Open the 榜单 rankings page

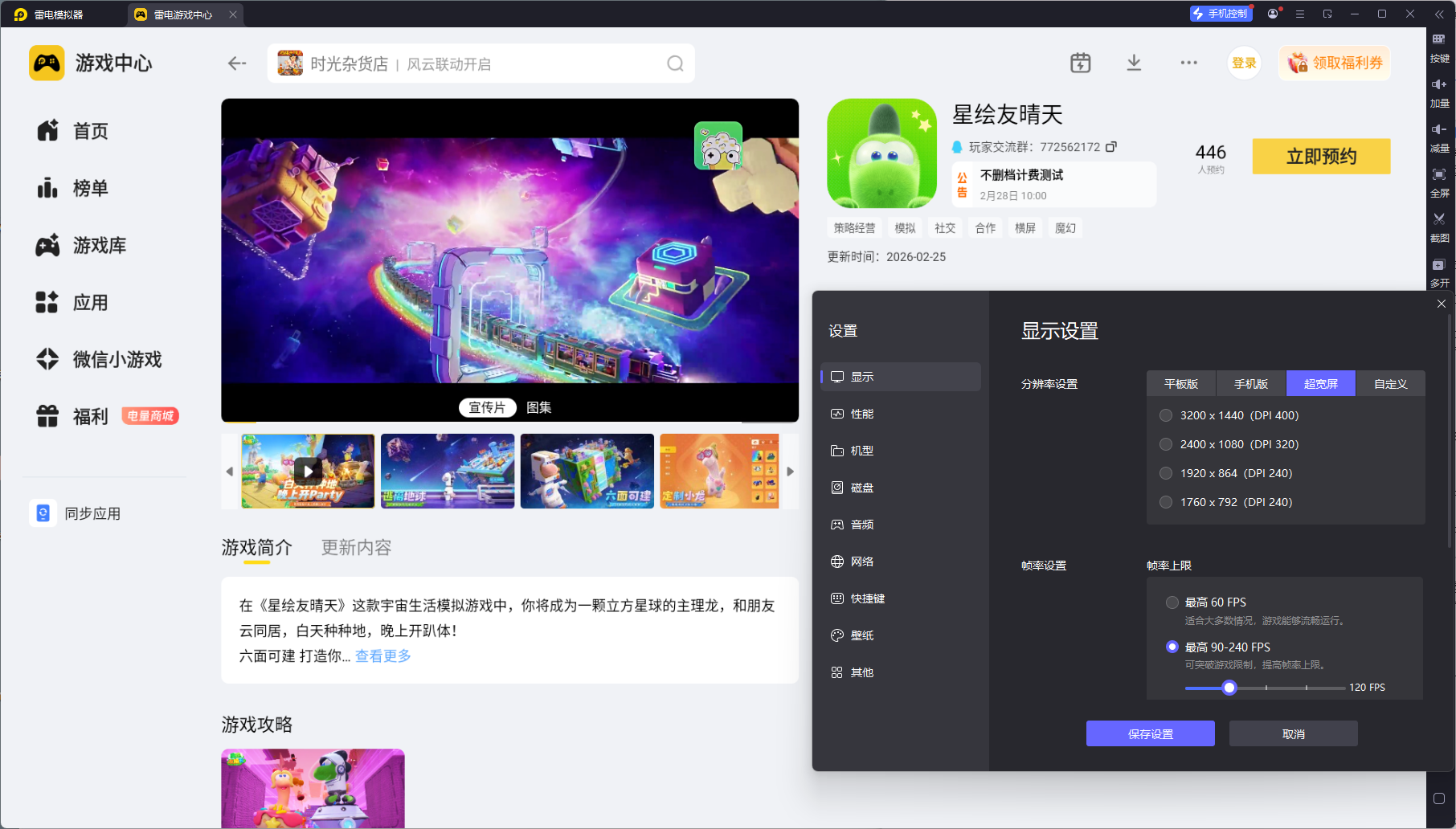point(72,188)
